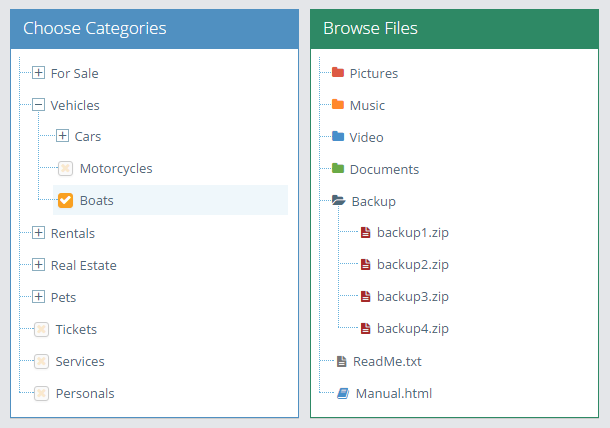This screenshot has width=610, height=428.
Task: Collapse the Vehicles category
Action: tap(38, 104)
